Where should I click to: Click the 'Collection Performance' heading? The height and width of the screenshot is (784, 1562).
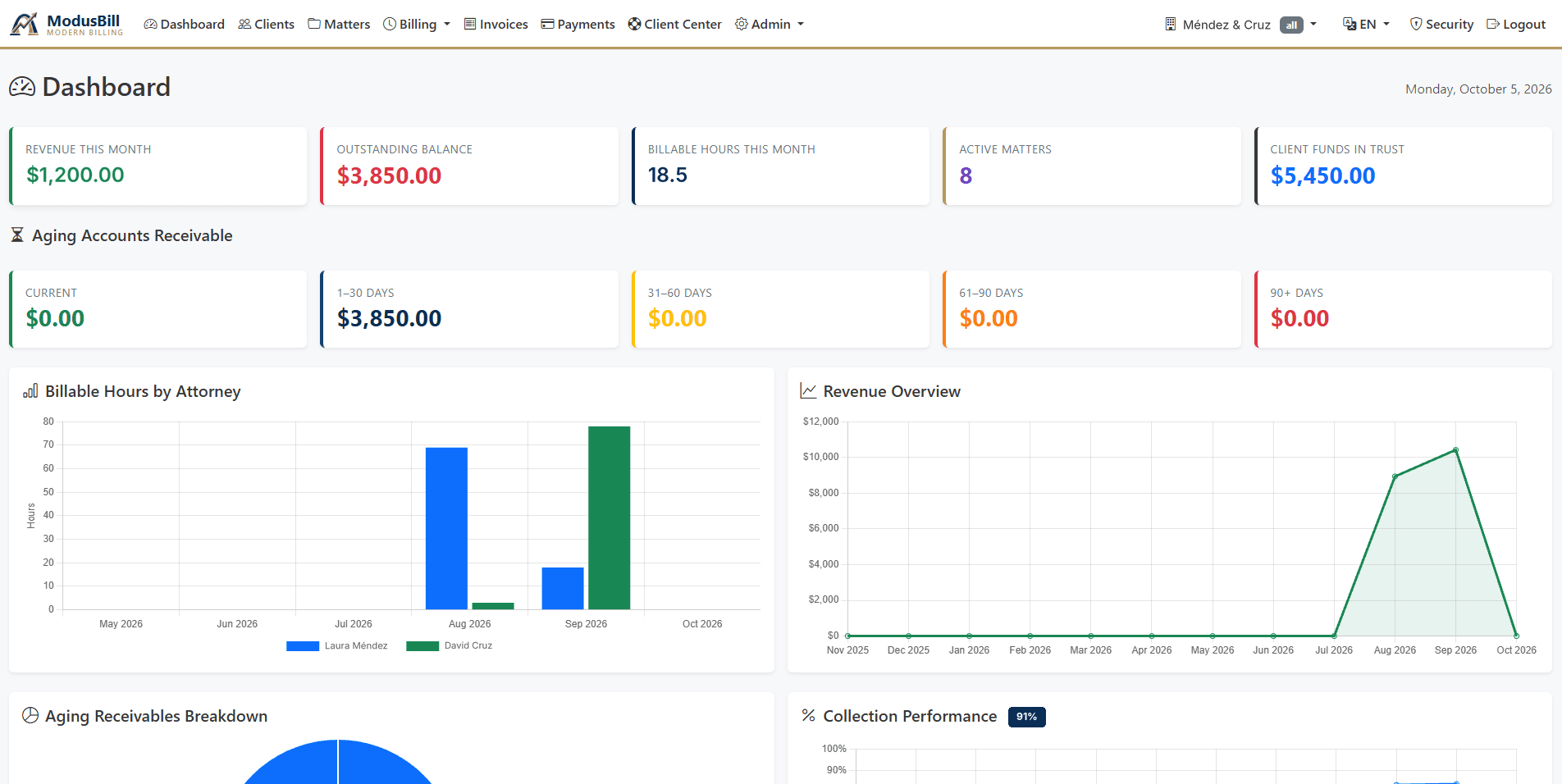(910, 716)
